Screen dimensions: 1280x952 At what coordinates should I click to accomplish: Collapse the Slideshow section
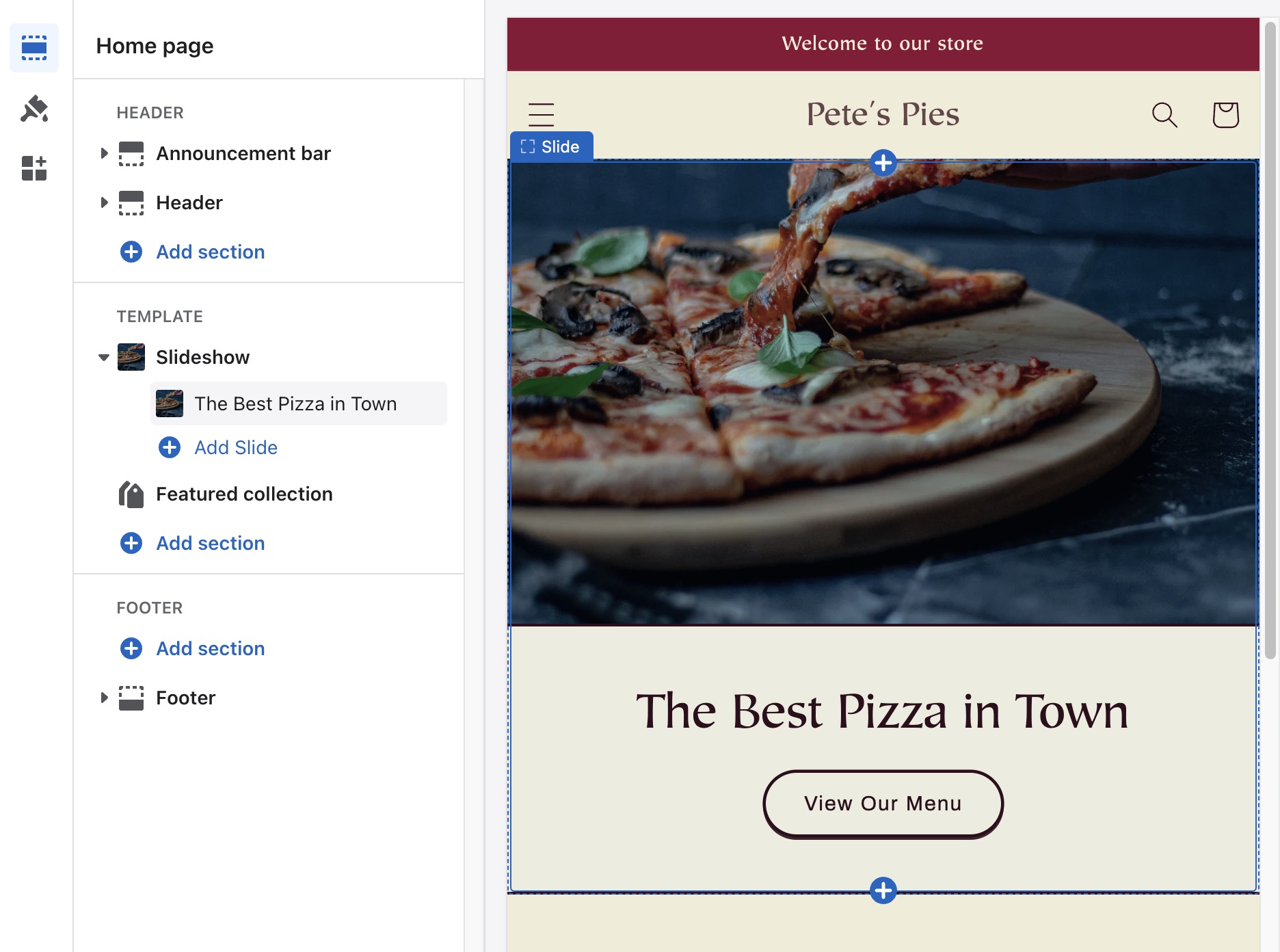[104, 357]
